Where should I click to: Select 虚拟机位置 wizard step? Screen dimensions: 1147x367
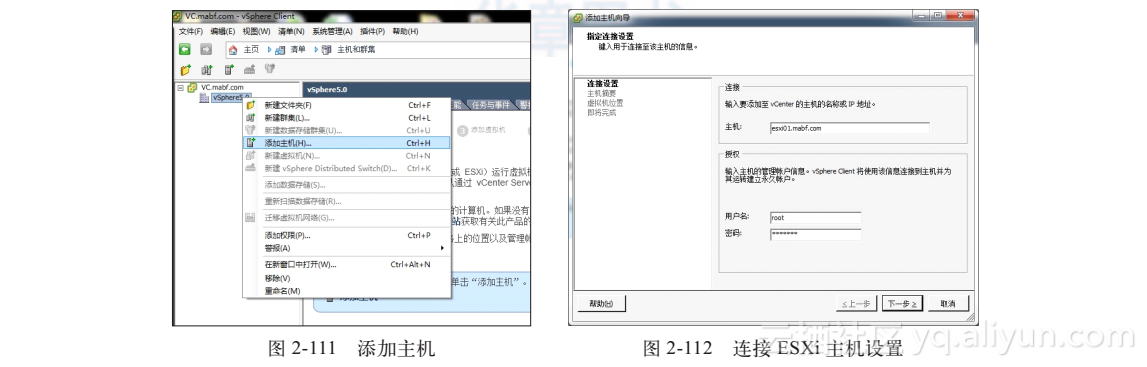pyautogui.click(x=605, y=103)
